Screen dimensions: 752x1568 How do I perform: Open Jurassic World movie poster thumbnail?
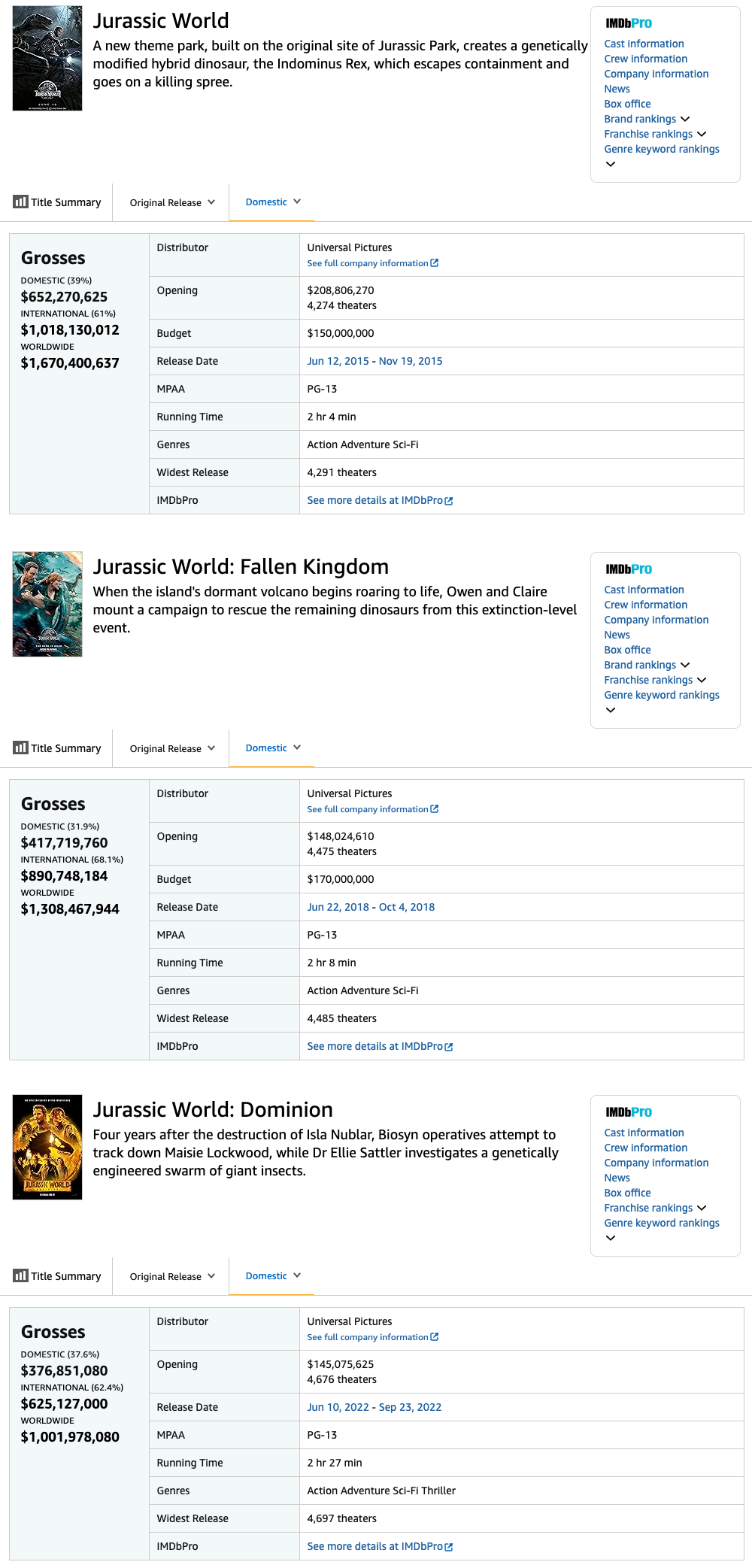pyautogui.click(x=47, y=58)
